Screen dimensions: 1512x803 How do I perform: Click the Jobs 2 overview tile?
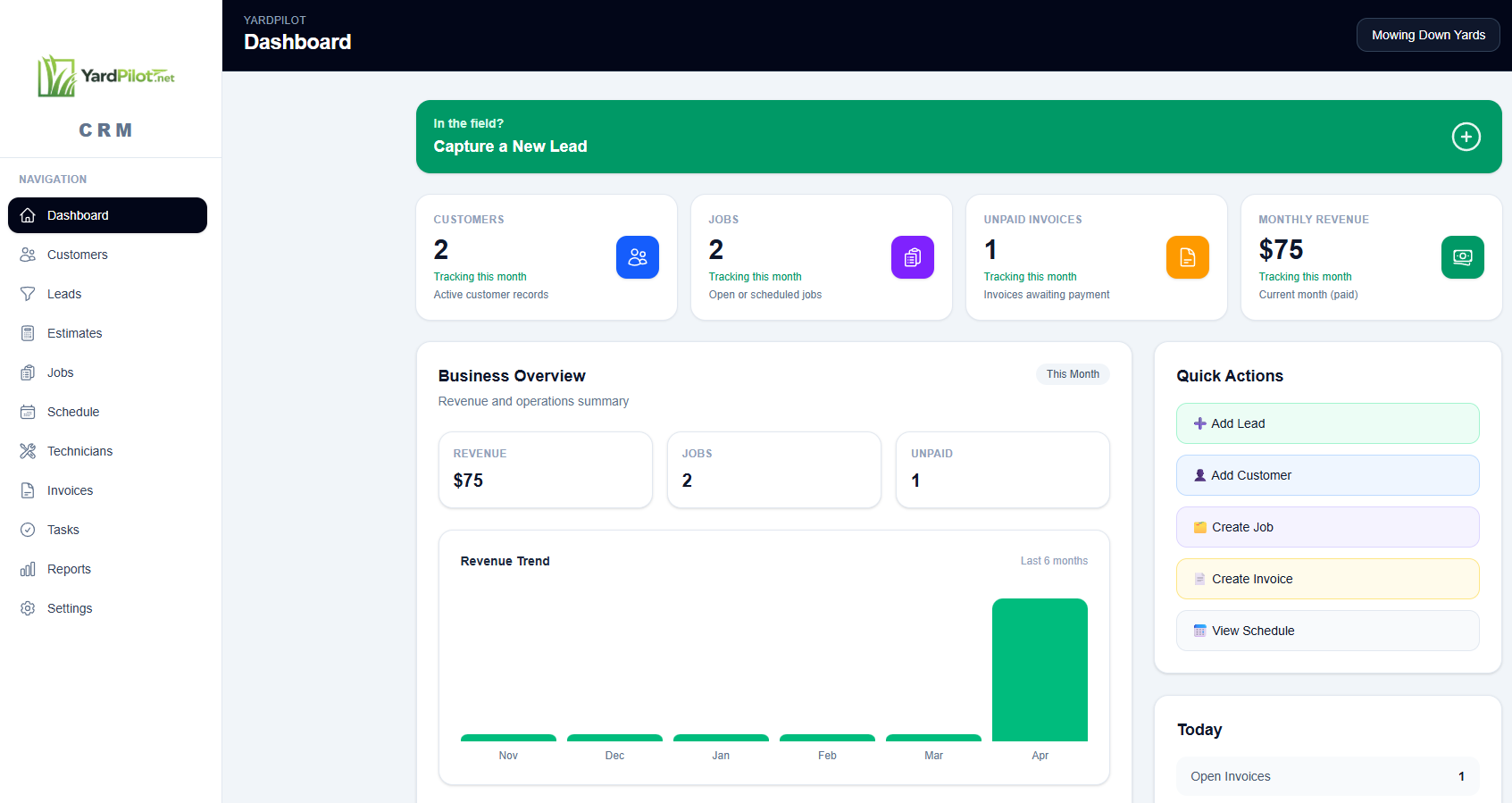[774, 470]
